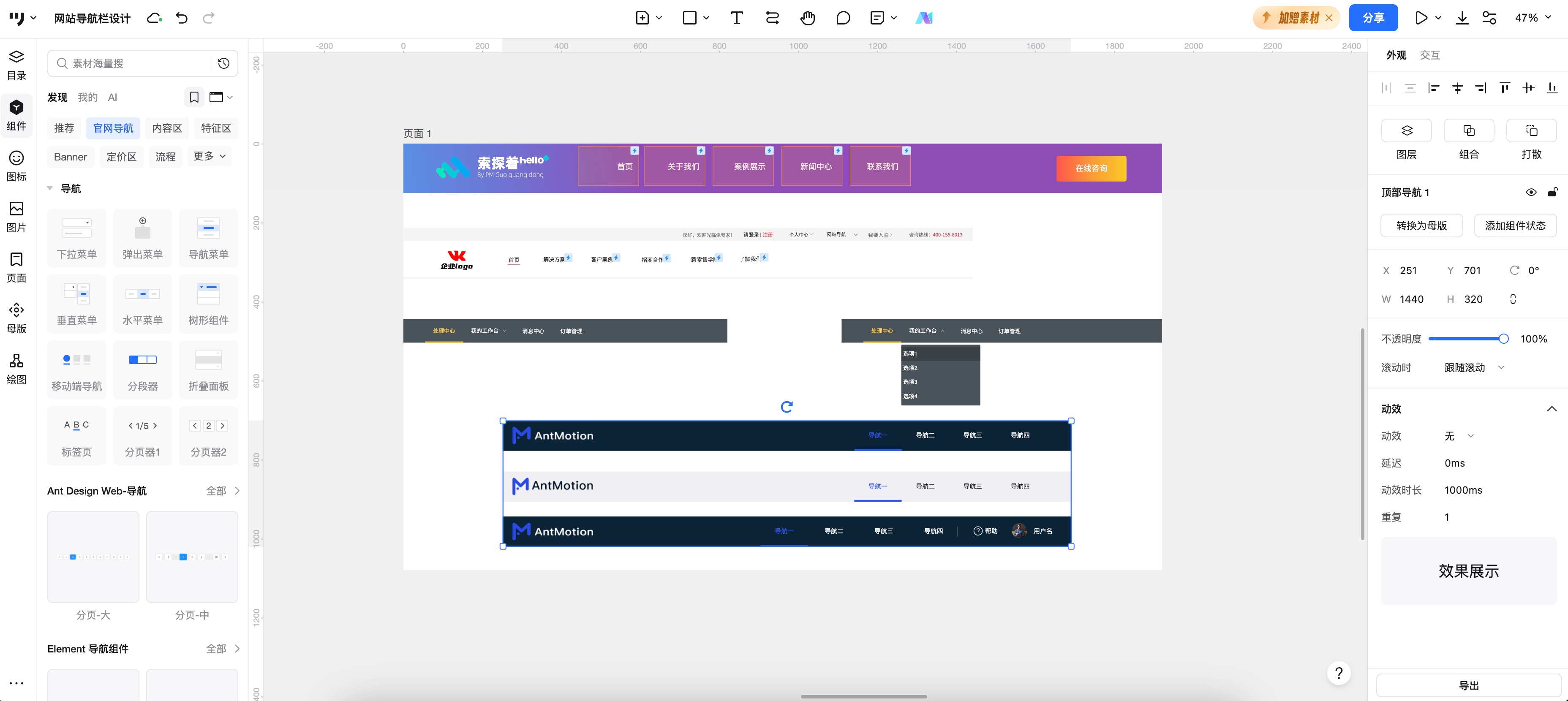Open the note tool dropdown arrow
This screenshot has width=1568, height=701.
coord(893,18)
